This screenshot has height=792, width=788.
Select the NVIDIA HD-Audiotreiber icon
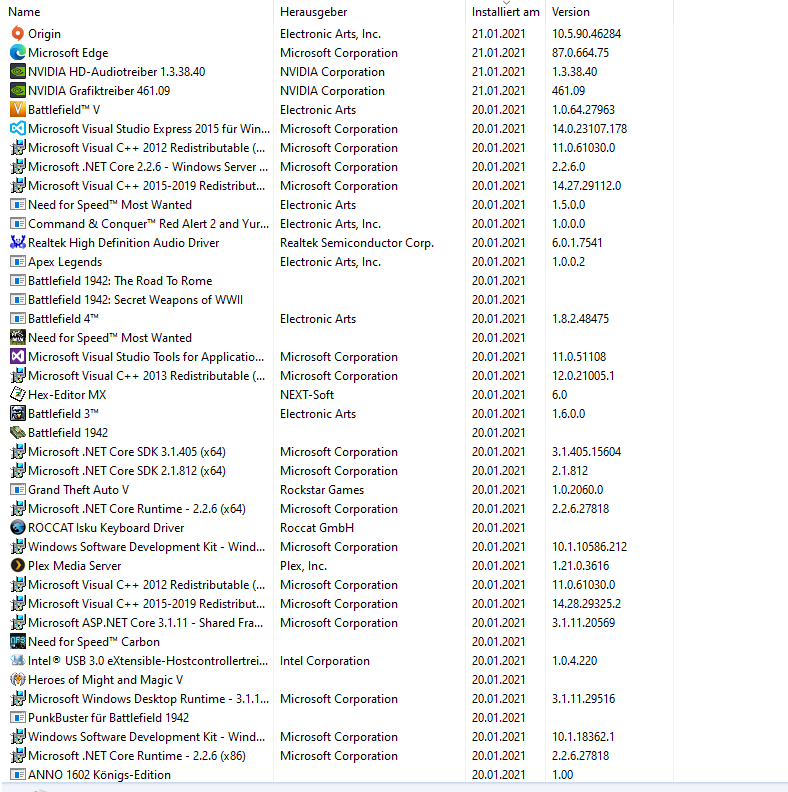point(18,72)
